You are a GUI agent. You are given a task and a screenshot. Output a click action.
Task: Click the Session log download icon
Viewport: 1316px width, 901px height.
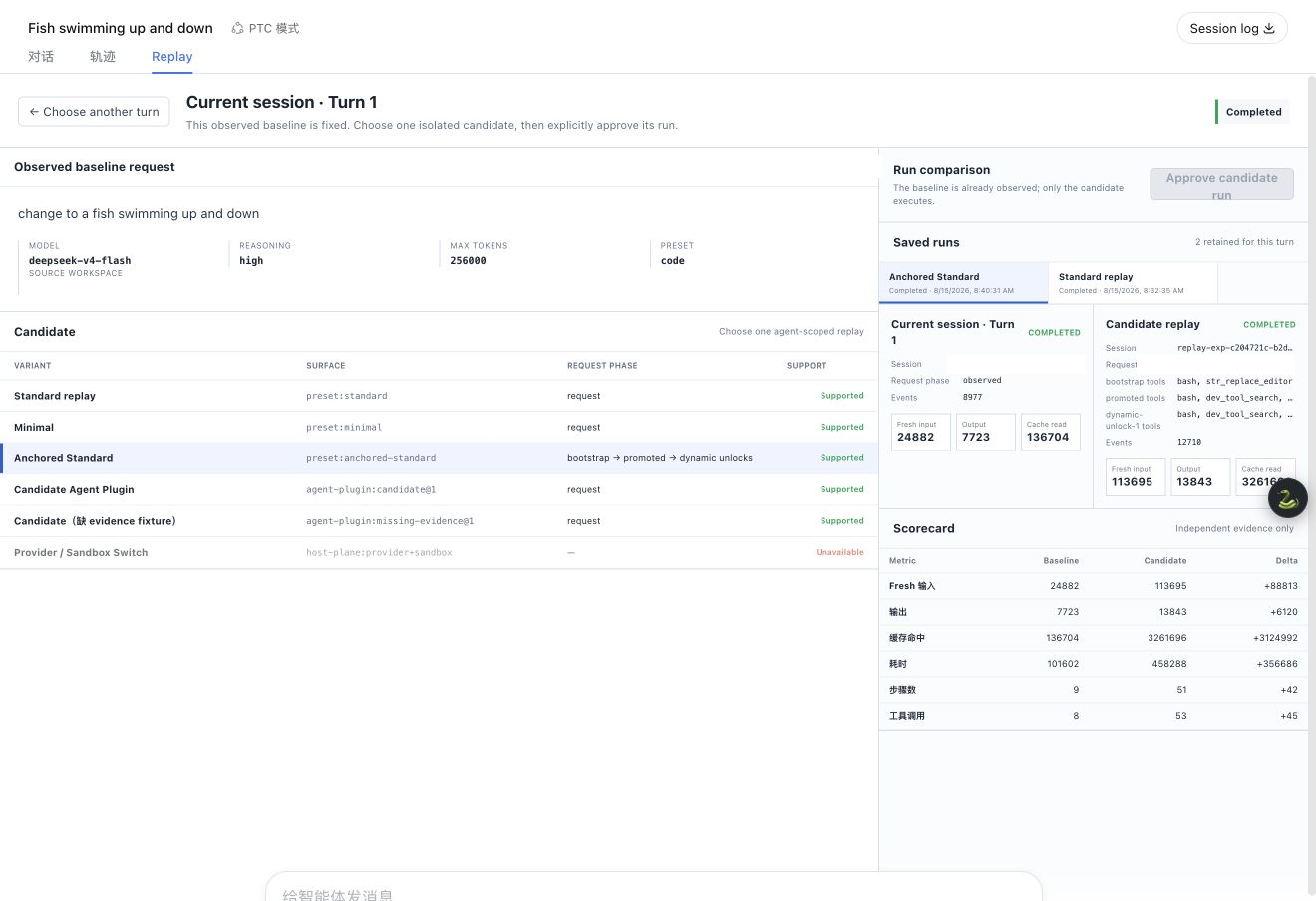coord(1269,28)
